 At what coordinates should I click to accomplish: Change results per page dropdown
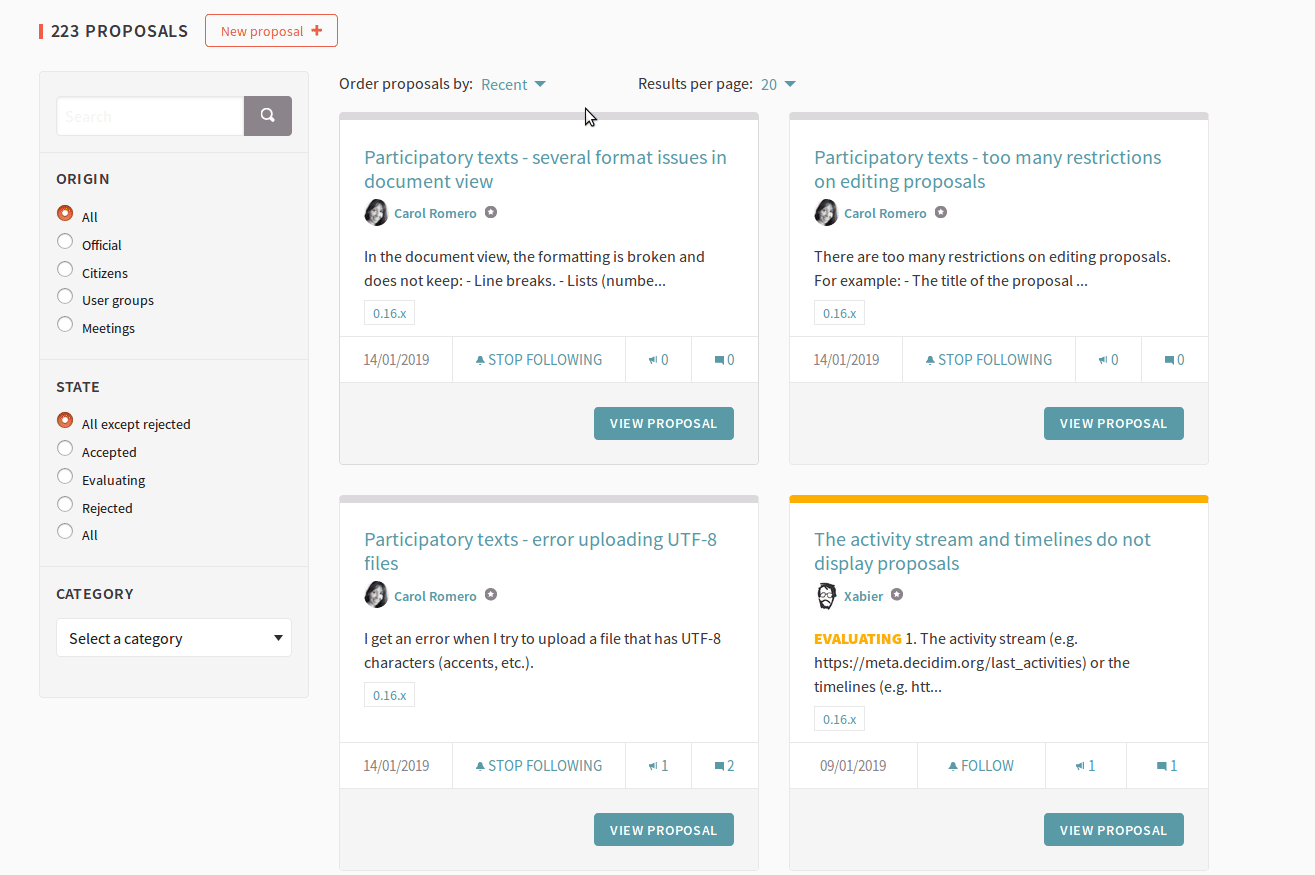(778, 85)
